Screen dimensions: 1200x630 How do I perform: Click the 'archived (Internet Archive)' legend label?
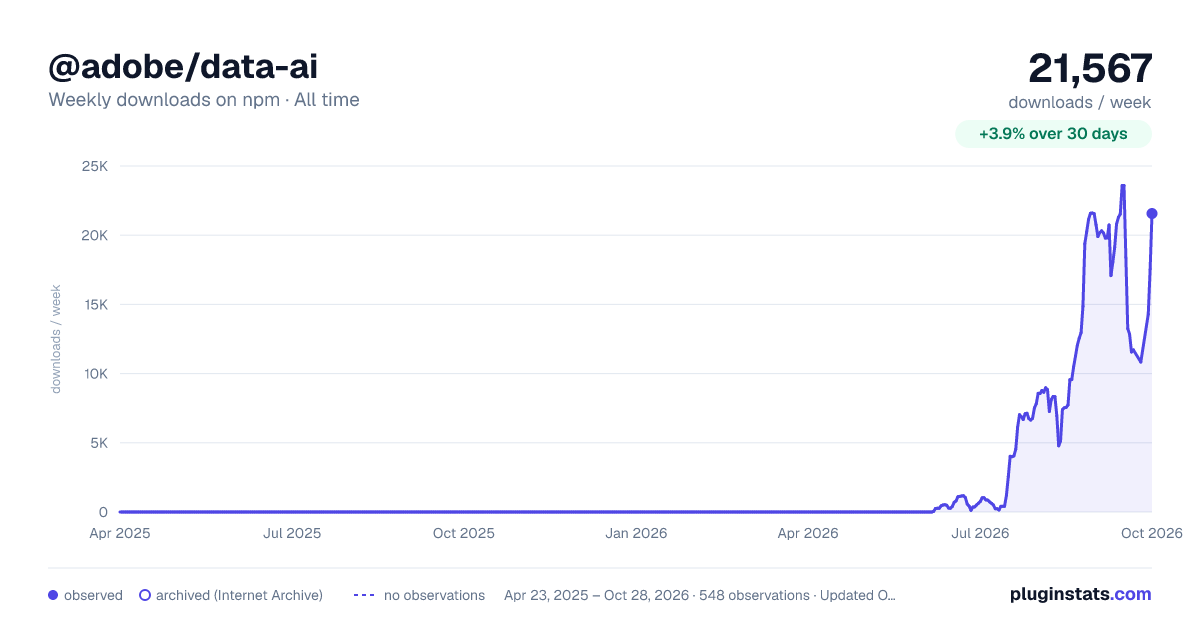pyautogui.click(x=239, y=595)
